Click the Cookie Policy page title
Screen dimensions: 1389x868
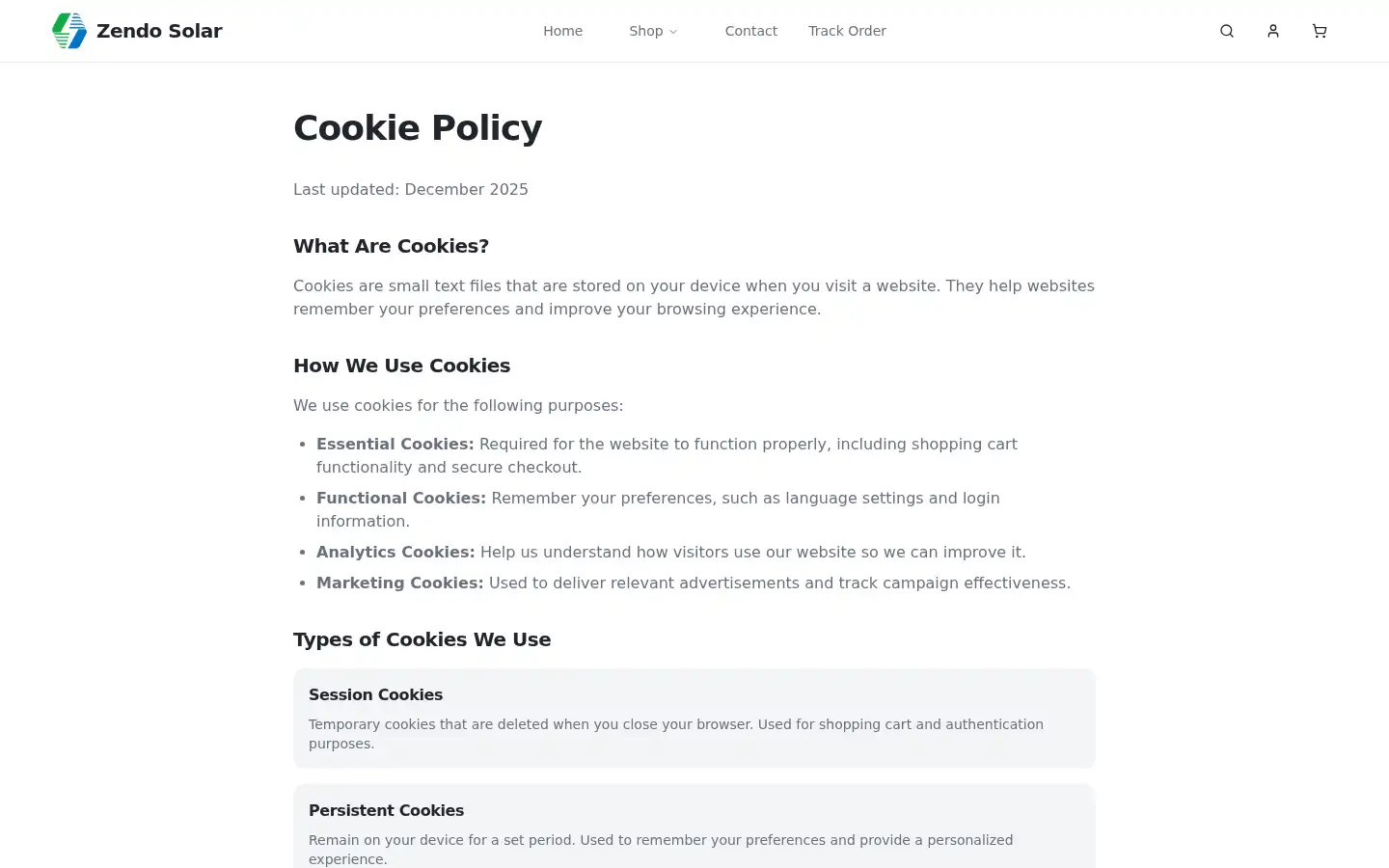tap(418, 127)
